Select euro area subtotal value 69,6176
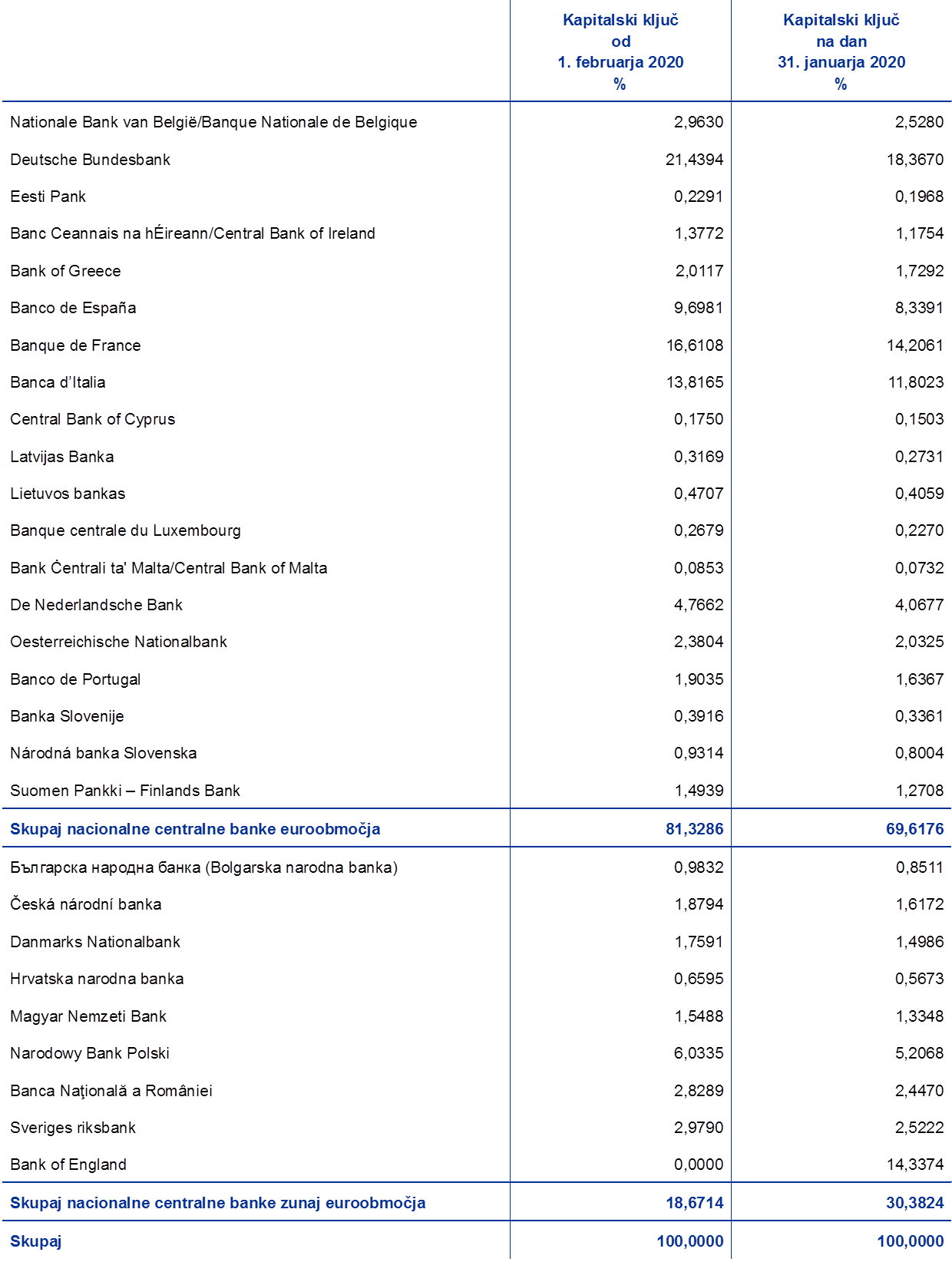The height and width of the screenshot is (1262, 952). [915, 829]
